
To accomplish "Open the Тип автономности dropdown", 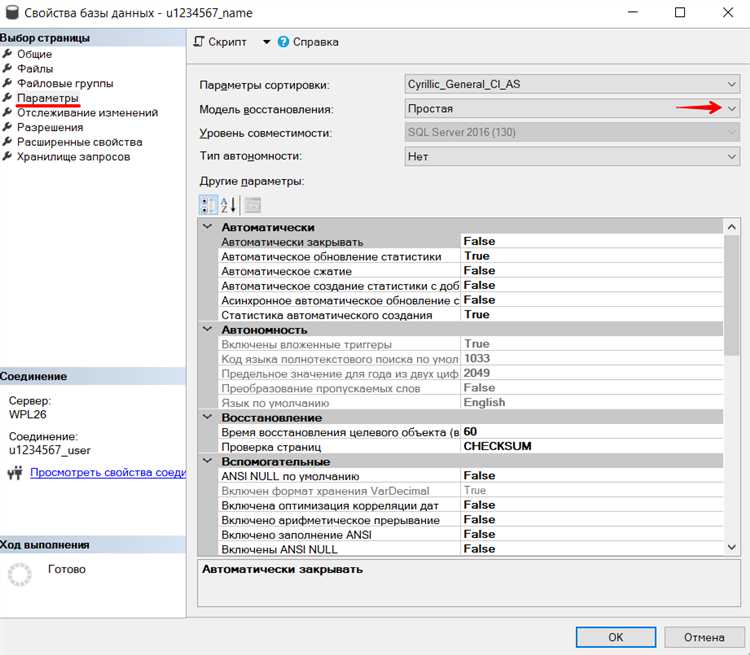I will [x=571, y=156].
